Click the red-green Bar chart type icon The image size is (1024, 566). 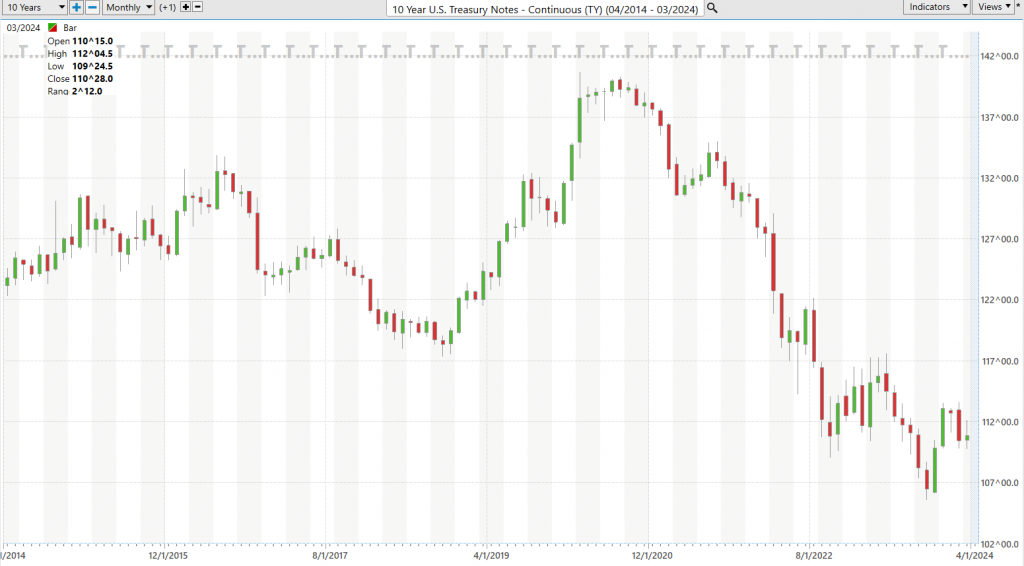(52, 28)
